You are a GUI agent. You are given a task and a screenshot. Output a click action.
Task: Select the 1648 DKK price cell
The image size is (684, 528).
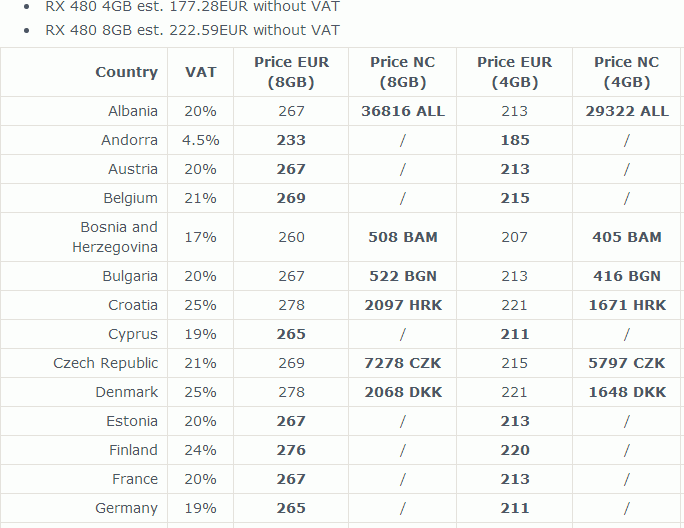(x=627, y=392)
